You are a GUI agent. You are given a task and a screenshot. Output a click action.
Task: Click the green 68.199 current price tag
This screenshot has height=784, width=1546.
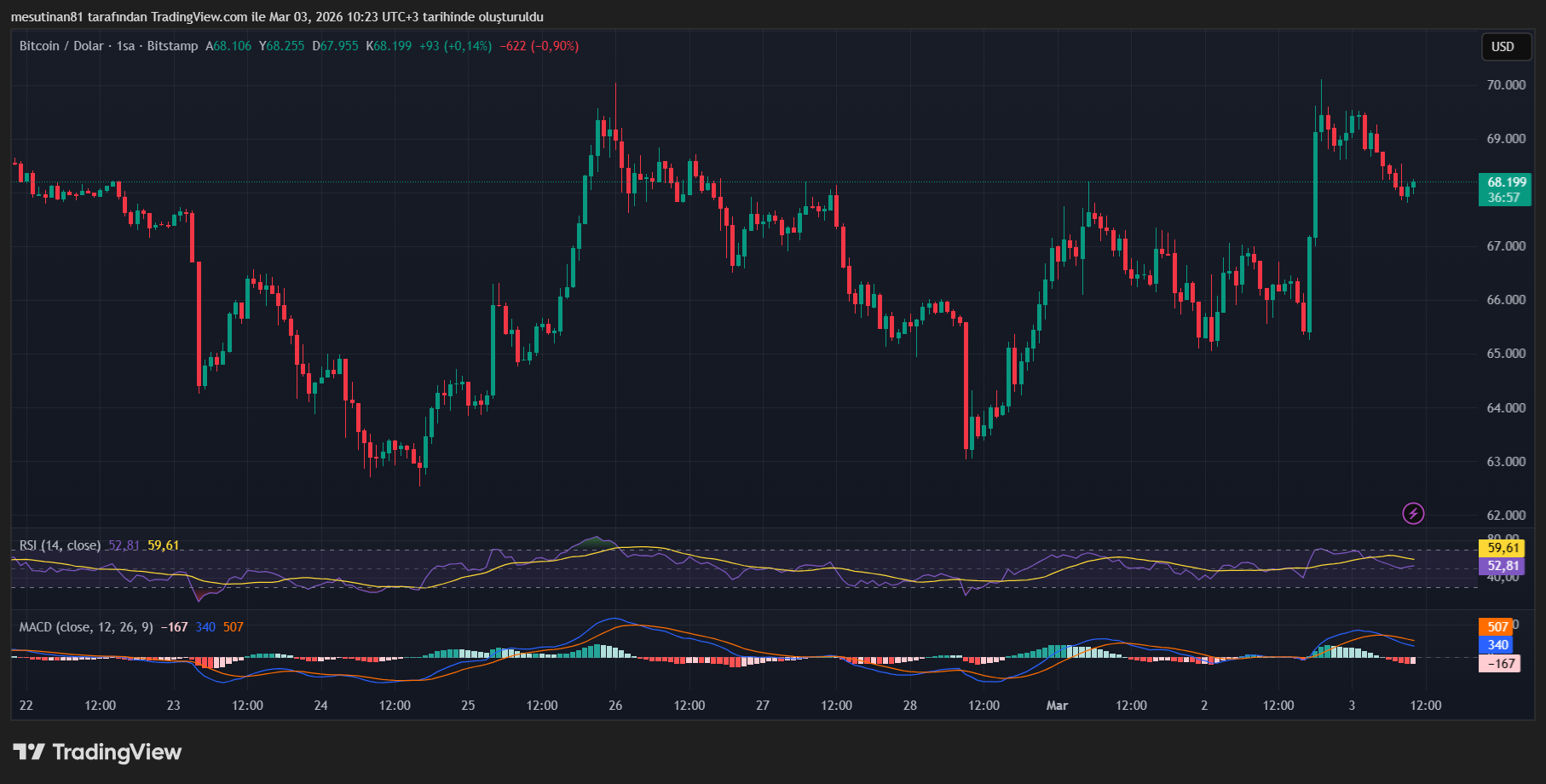[x=1506, y=182]
